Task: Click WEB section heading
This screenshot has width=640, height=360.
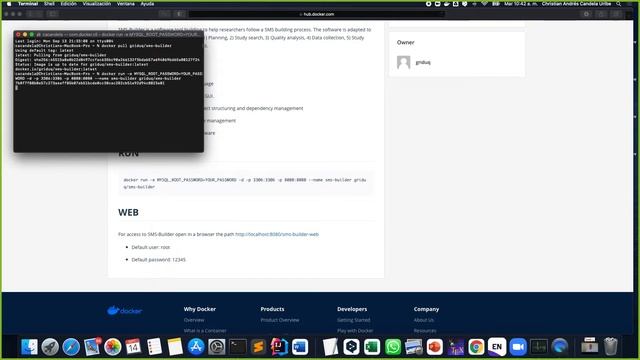Action: pyautogui.click(x=128, y=212)
